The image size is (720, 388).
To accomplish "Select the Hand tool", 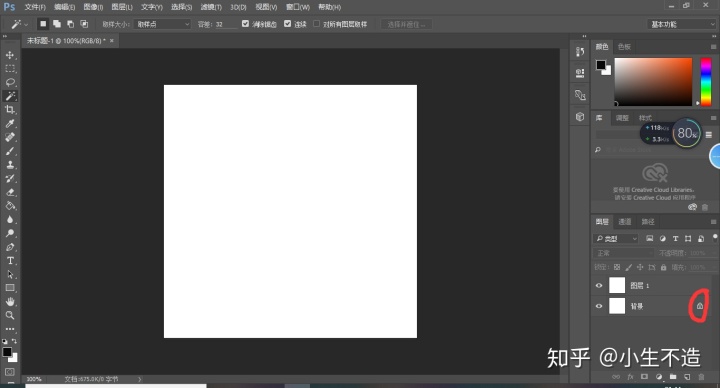I will [10, 302].
